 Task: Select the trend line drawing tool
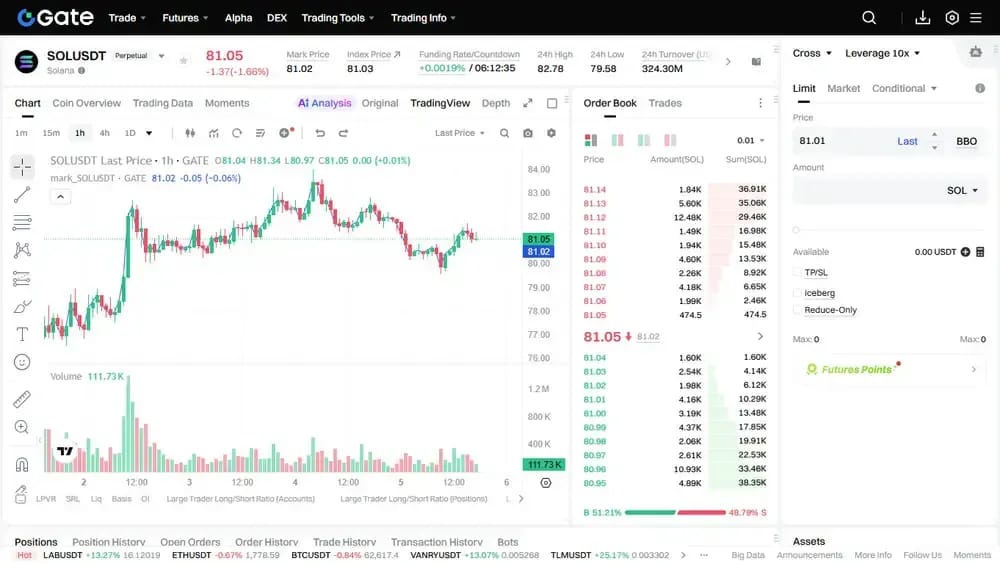(x=22, y=195)
